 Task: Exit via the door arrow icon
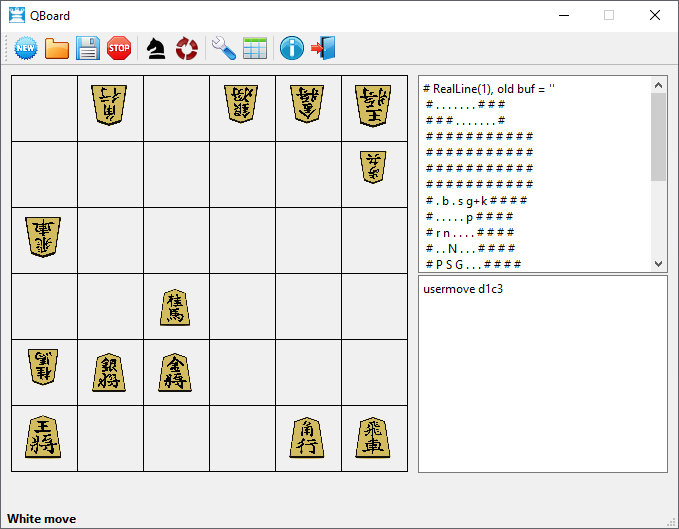(323, 48)
